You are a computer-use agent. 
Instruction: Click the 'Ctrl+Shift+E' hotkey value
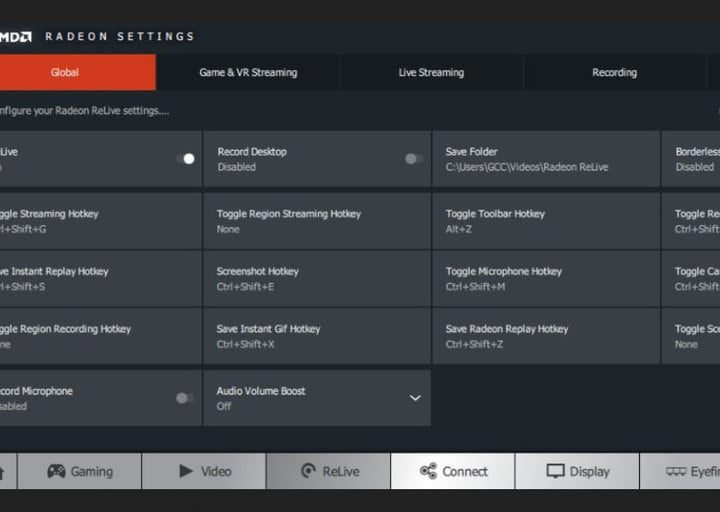[x=245, y=287]
